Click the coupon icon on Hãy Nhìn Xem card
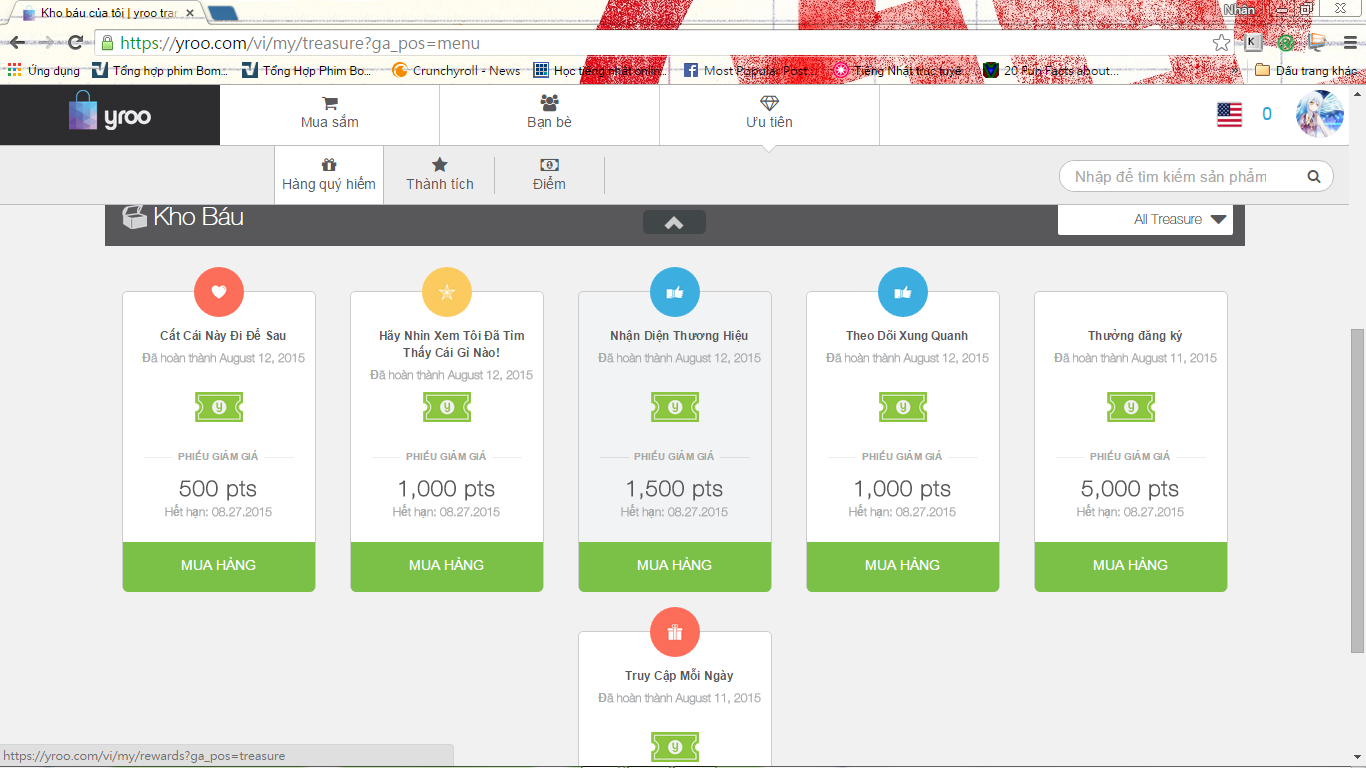 point(447,407)
